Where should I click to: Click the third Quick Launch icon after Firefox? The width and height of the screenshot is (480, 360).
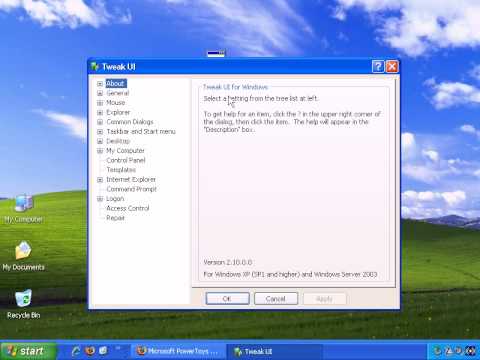point(103,351)
